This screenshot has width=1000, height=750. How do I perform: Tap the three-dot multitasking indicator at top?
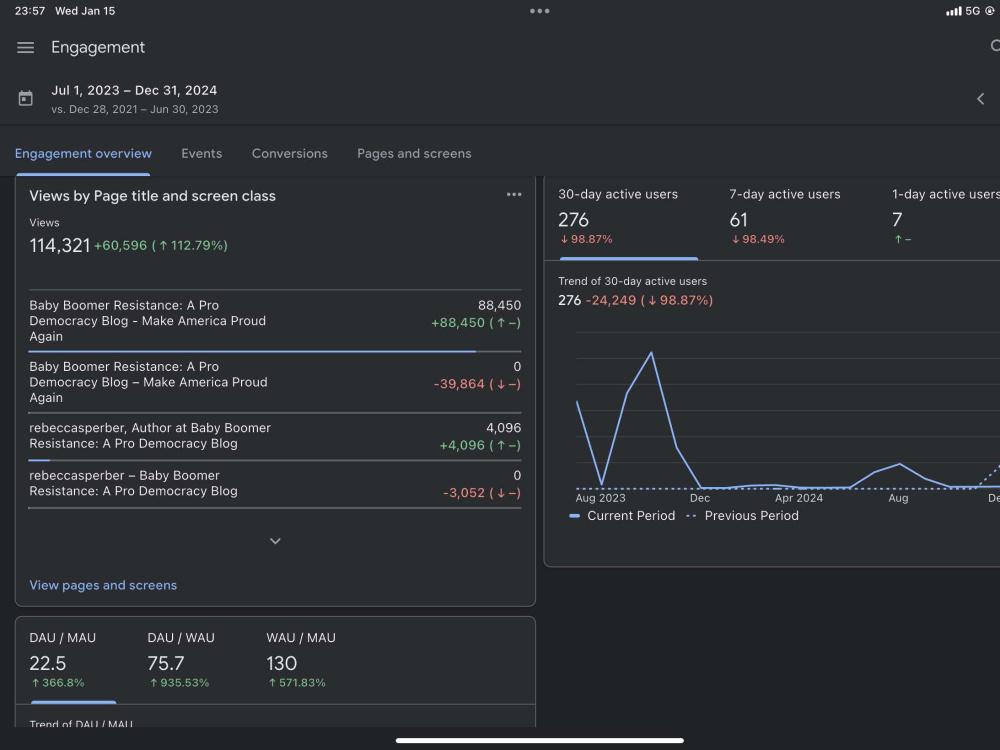tap(540, 11)
